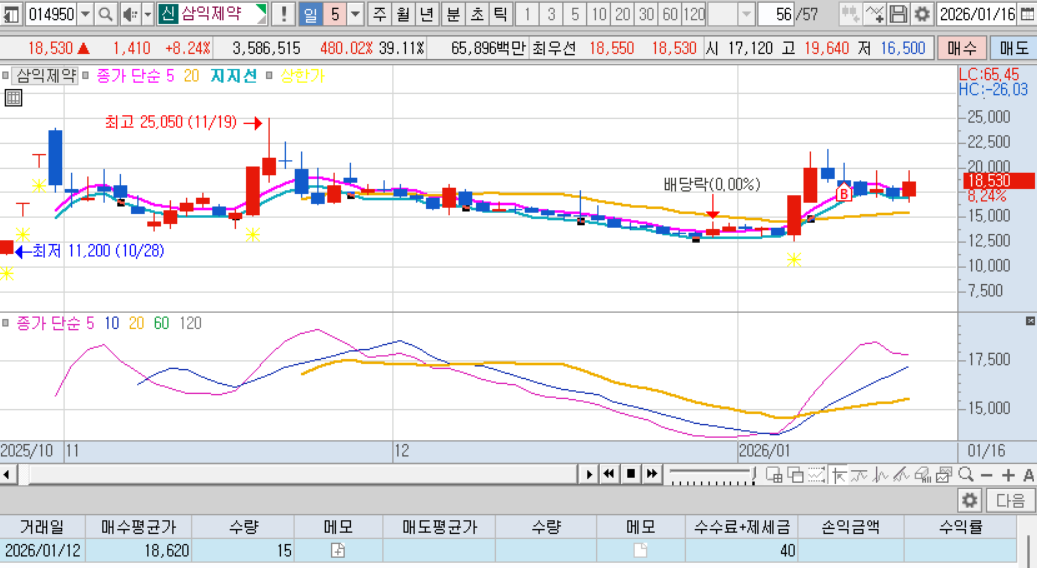Select the 일 daily period toggle
This screenshot has height=568, width=1037.
(310, 14)
